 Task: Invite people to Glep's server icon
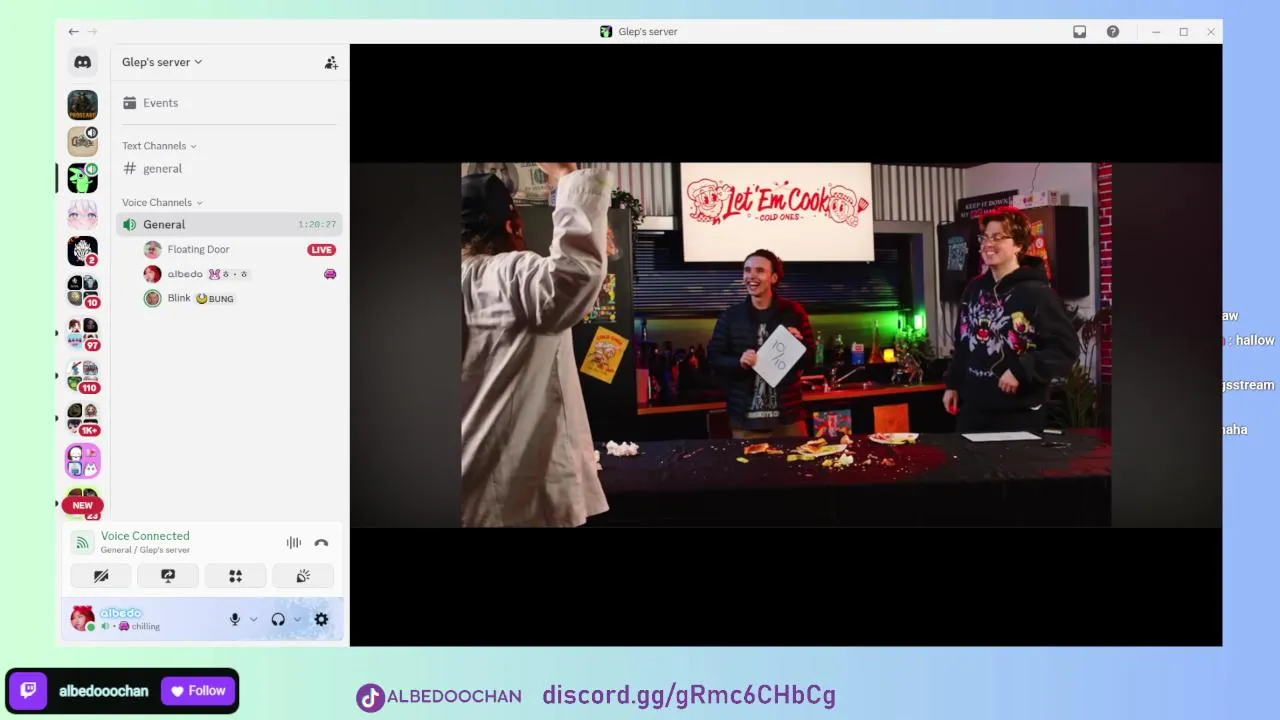tap(331, 62)
